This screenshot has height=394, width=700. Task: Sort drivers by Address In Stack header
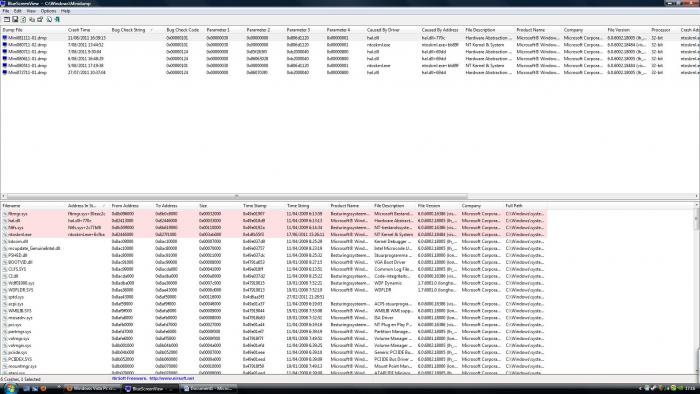click(82, 206)
